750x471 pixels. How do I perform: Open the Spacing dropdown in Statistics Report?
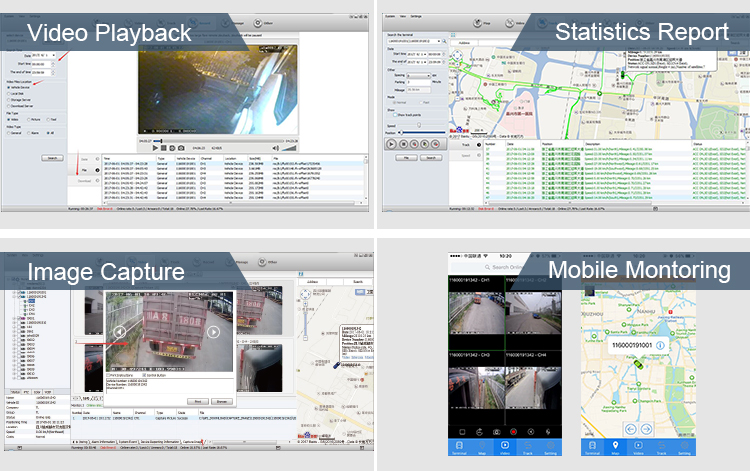point(419,76)
